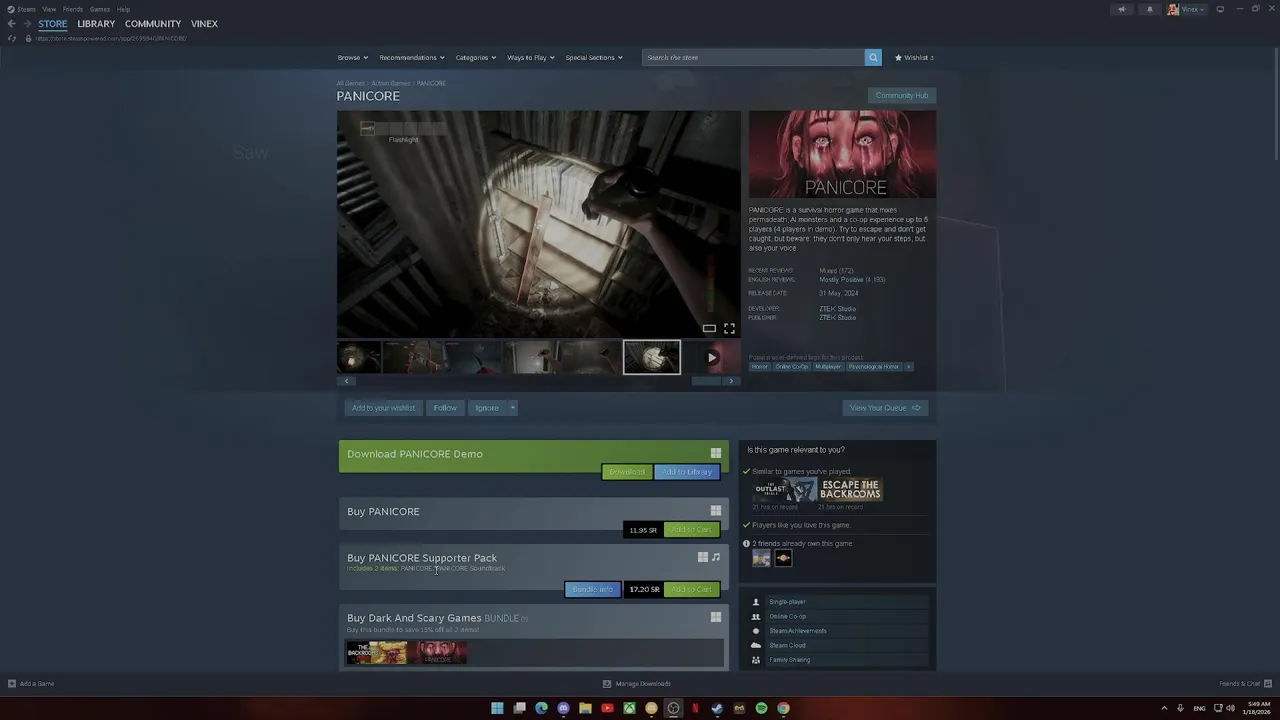This screenshot has width=1280, height=720.
Task: Expand the Categories dropdown menu
Action: 476,57
